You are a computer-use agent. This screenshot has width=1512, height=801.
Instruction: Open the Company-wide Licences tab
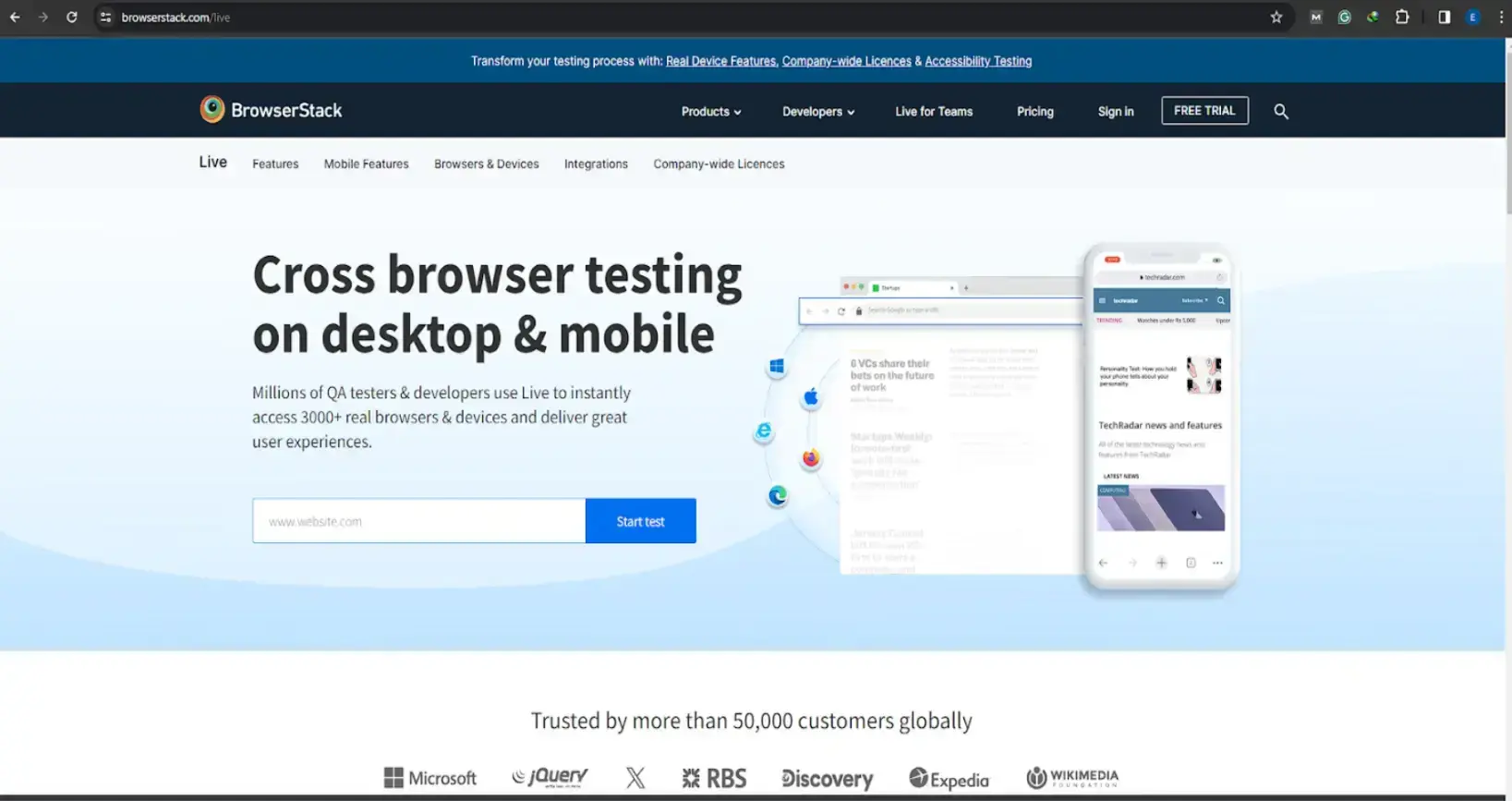tap(719, 164)
